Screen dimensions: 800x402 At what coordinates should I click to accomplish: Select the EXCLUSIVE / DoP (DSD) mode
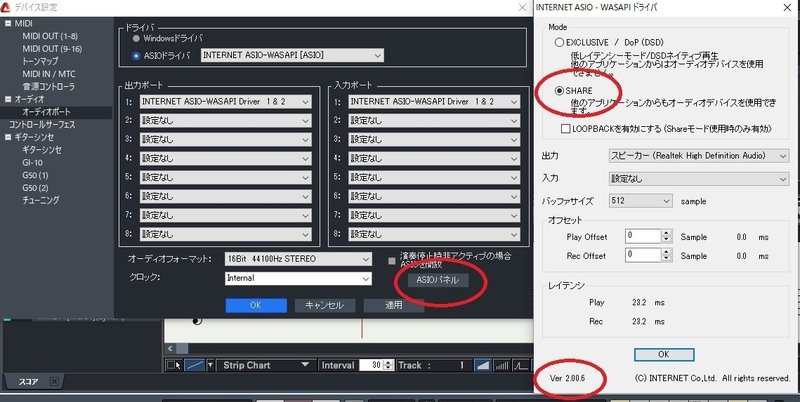pyautogui.click(x=559, y=42)
